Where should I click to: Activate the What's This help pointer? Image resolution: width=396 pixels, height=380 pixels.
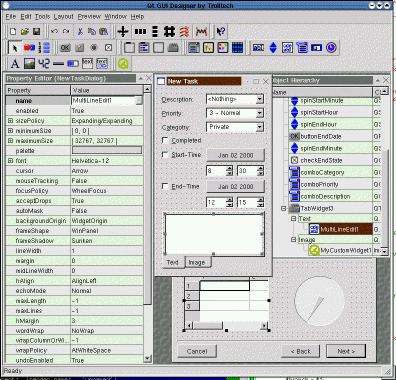pos(220,32)
